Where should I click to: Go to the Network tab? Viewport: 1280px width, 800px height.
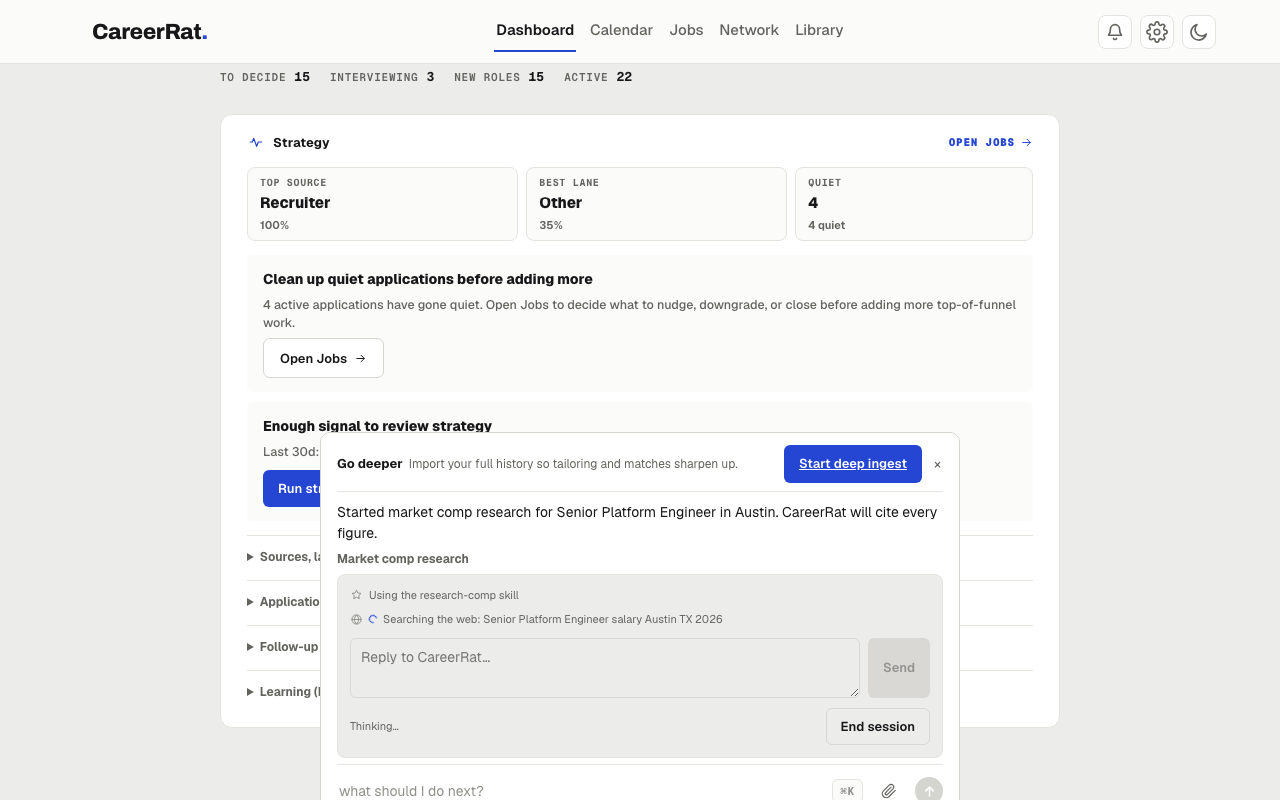[x=749, y=30]
